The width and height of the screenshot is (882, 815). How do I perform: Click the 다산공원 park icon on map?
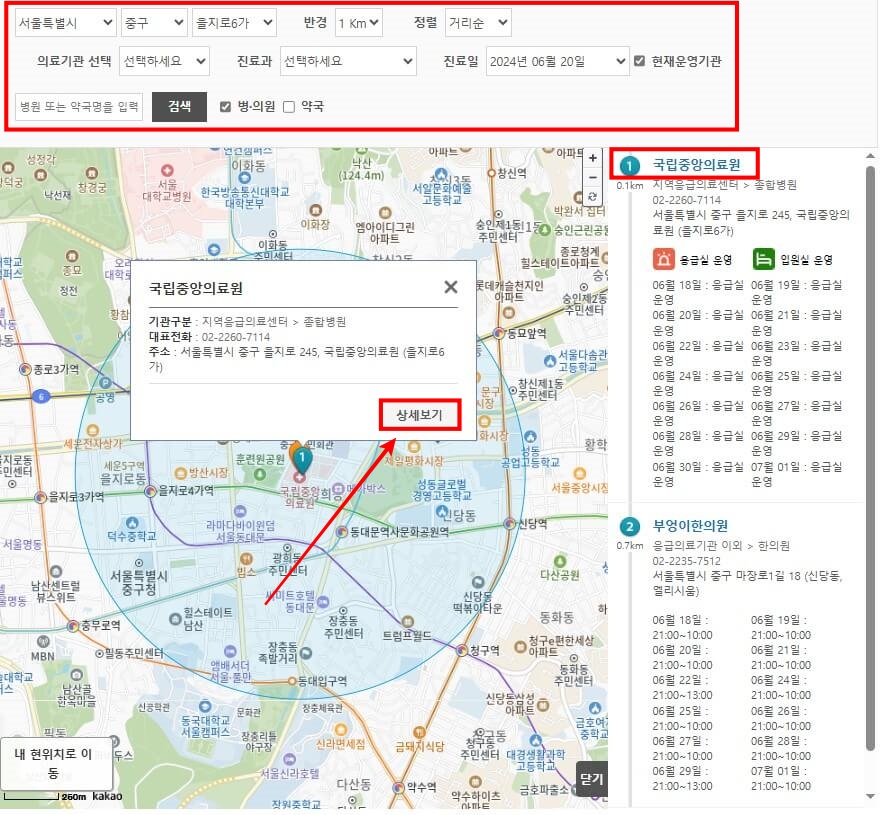click(x=560, y=561)
